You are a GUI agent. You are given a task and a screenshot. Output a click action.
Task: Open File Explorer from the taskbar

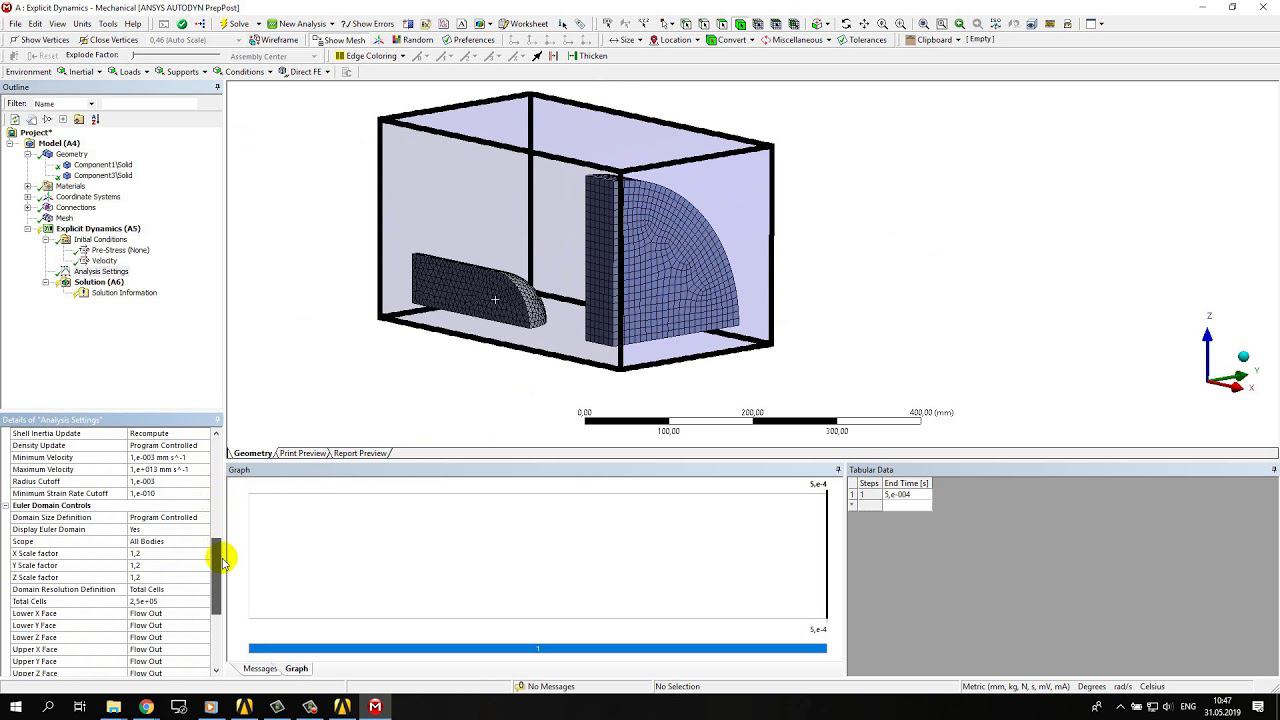coord(113,707)
